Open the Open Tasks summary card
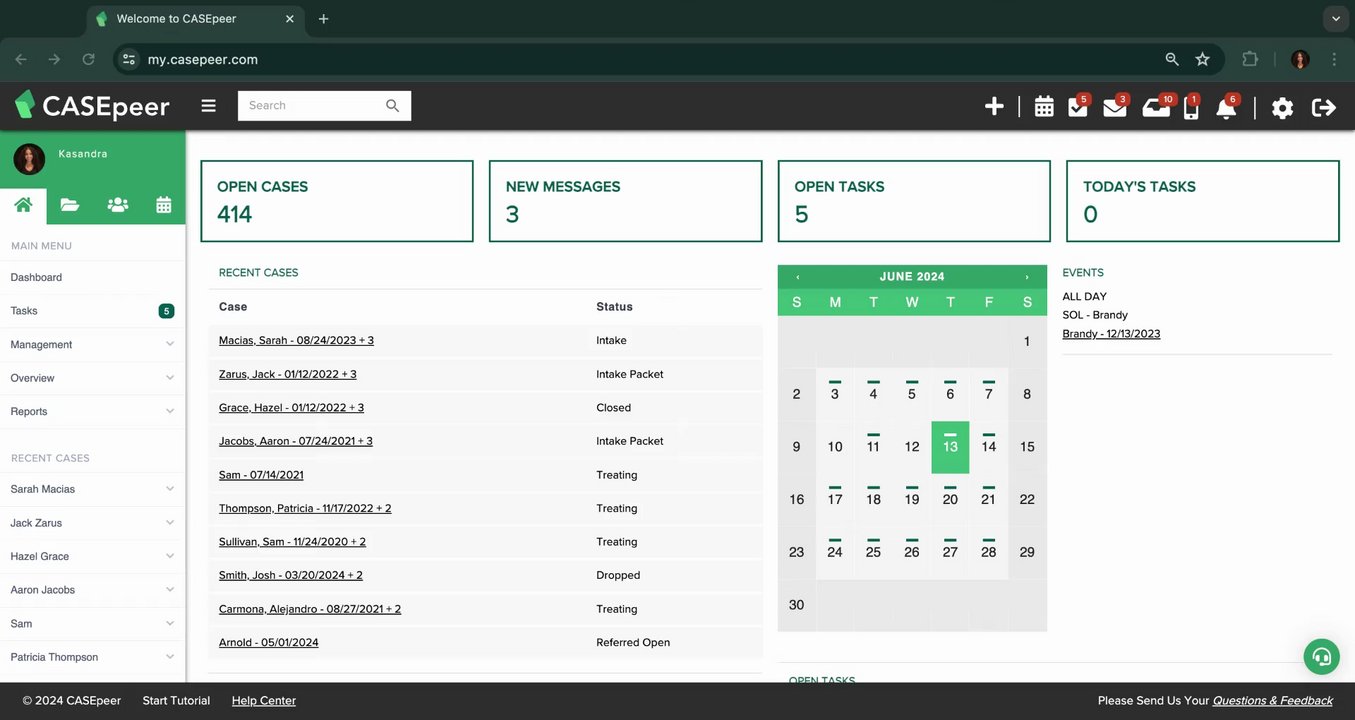This screenshot has width=1355, height=720. pyautogui.click(x=914, y=201)
